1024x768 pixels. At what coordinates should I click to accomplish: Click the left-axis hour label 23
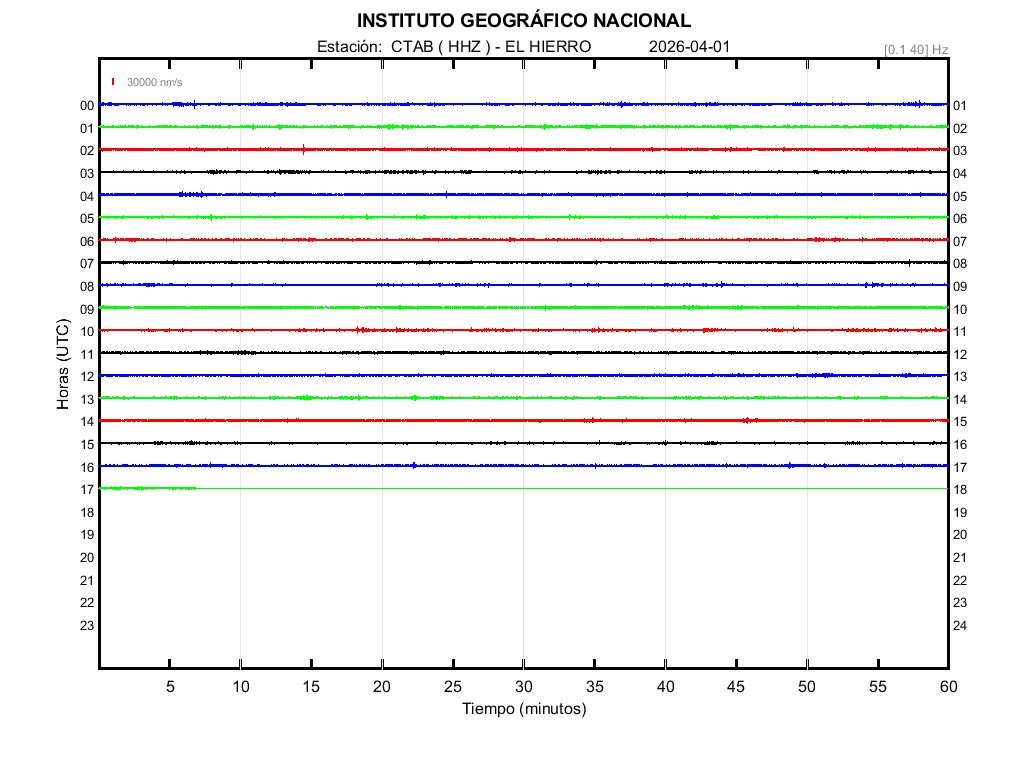(x=87, y=625)
